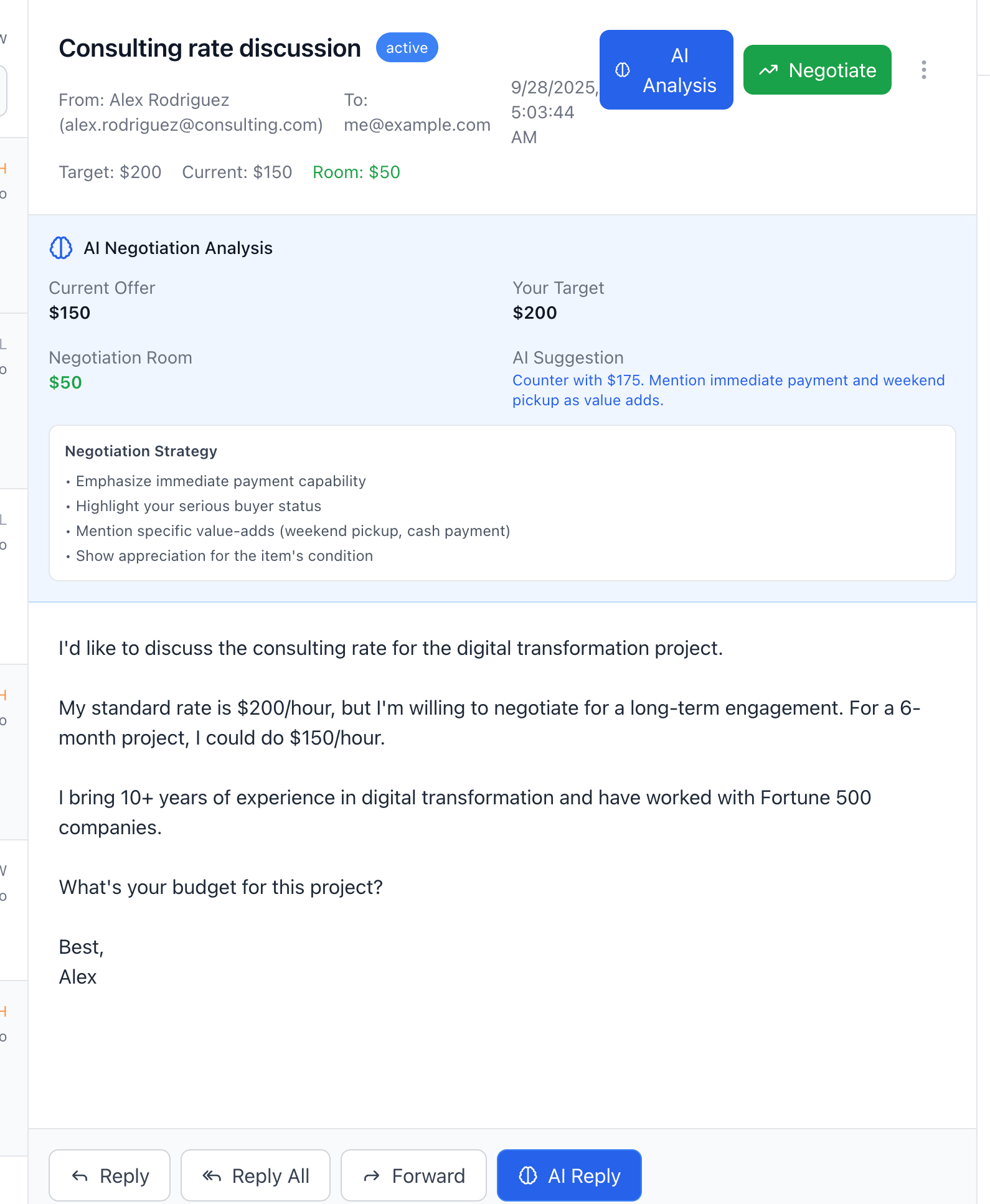Click the Consulting rate discussion title

[210, 48]
